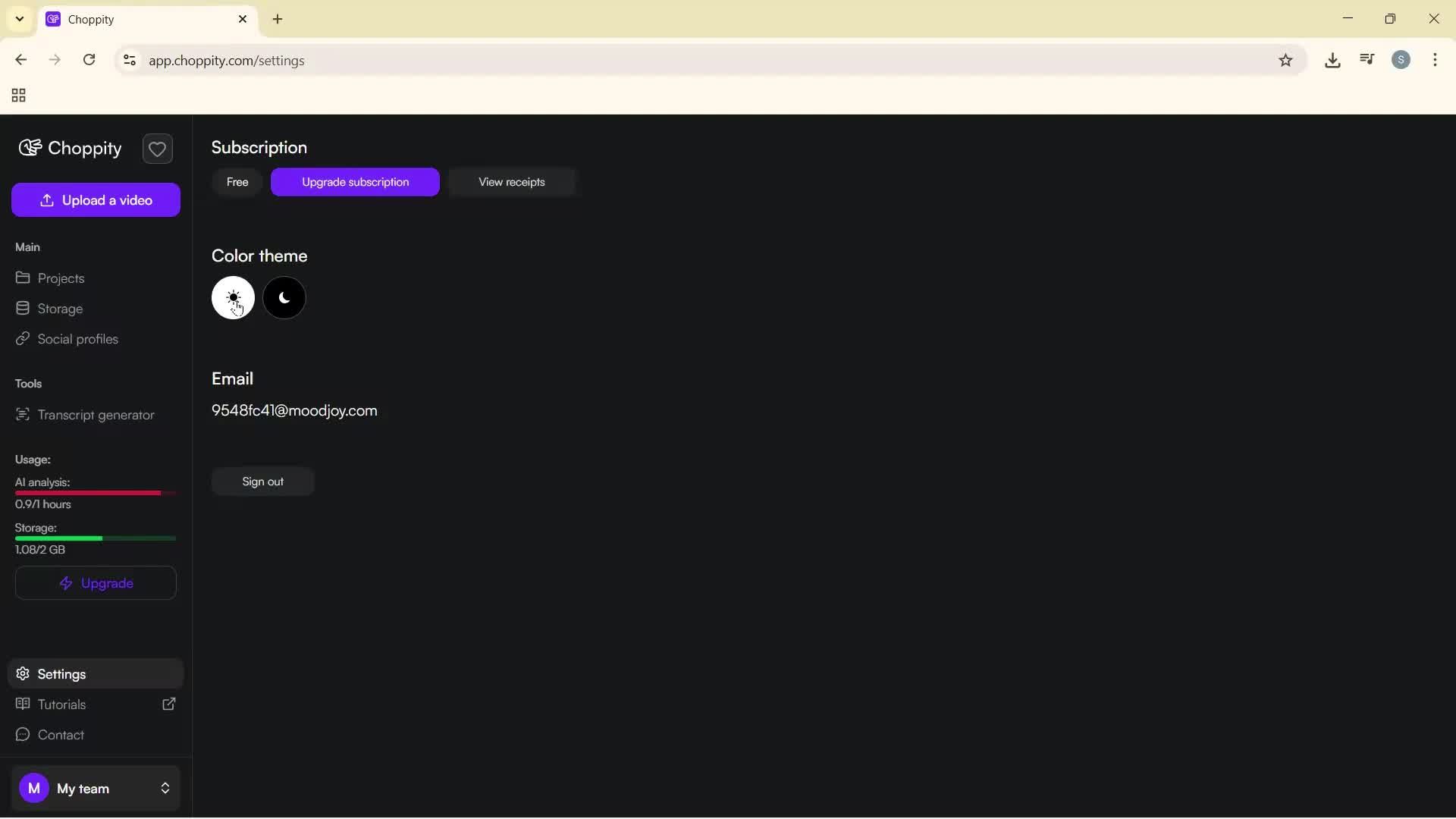Click the Storage usage progress bar
This screenshot has width=1456, height=819.
[x=96, y=538]
